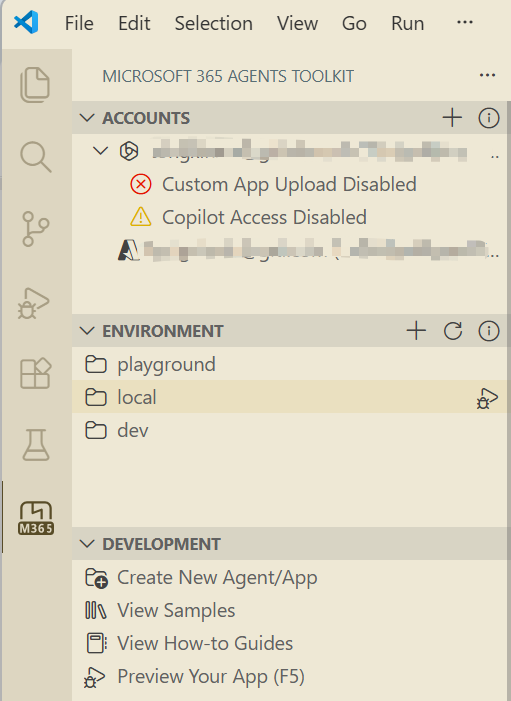Click View How-to Guides
The image size is (511, 701).
click(205, 643)
